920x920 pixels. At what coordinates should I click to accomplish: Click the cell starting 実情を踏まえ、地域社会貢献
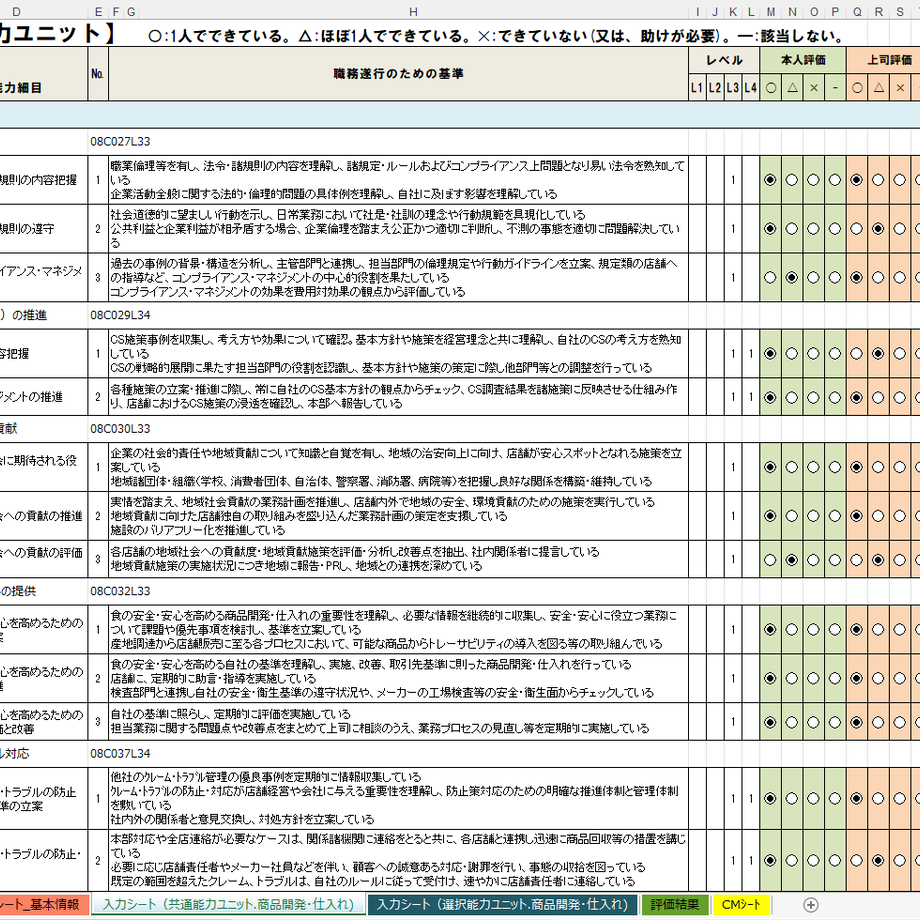(398, 516)
